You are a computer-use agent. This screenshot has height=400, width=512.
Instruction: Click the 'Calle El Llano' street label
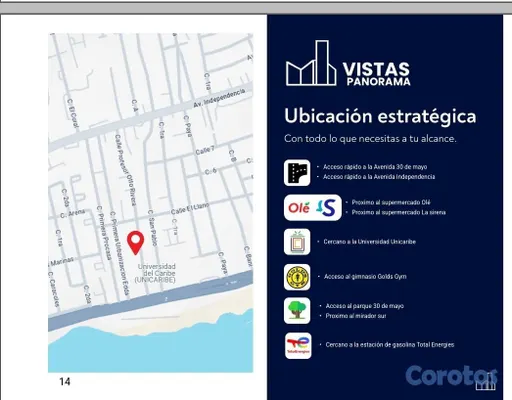coord(190,209)
